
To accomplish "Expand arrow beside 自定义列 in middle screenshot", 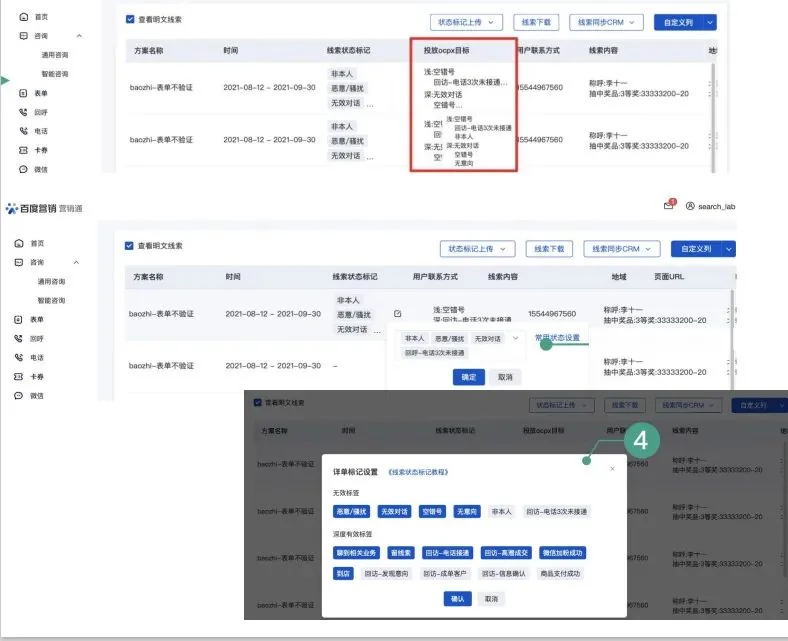I will click(729, 249).
